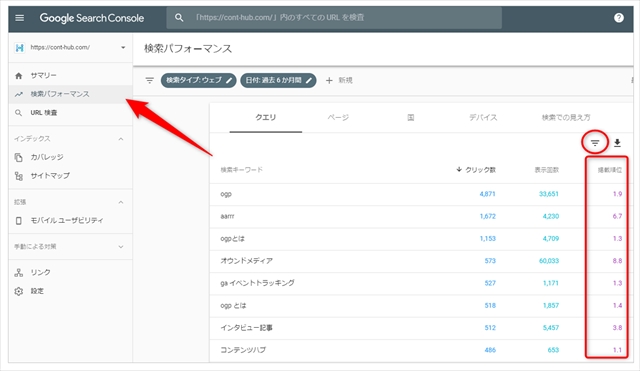Click the links network icon beside リンク
The width and height of the screenshot is (640, 371).
click(19, 273)
